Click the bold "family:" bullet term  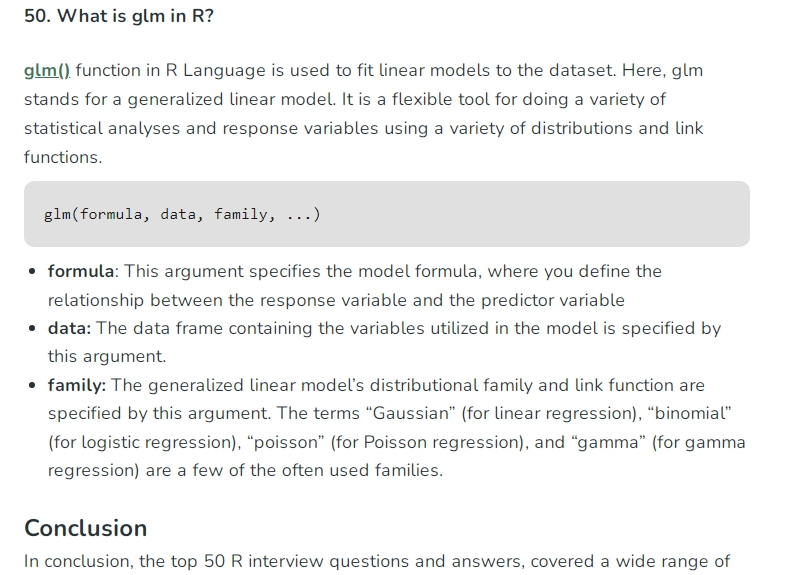(x=77, y=385)
